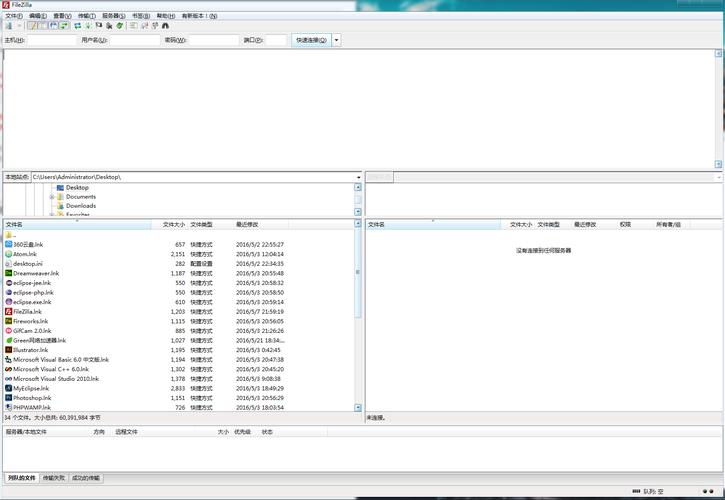Image resolution: width=725 pixels, height=500 pixels.
Task: Toggle the message log display icon
Action: tap(31, 26)
